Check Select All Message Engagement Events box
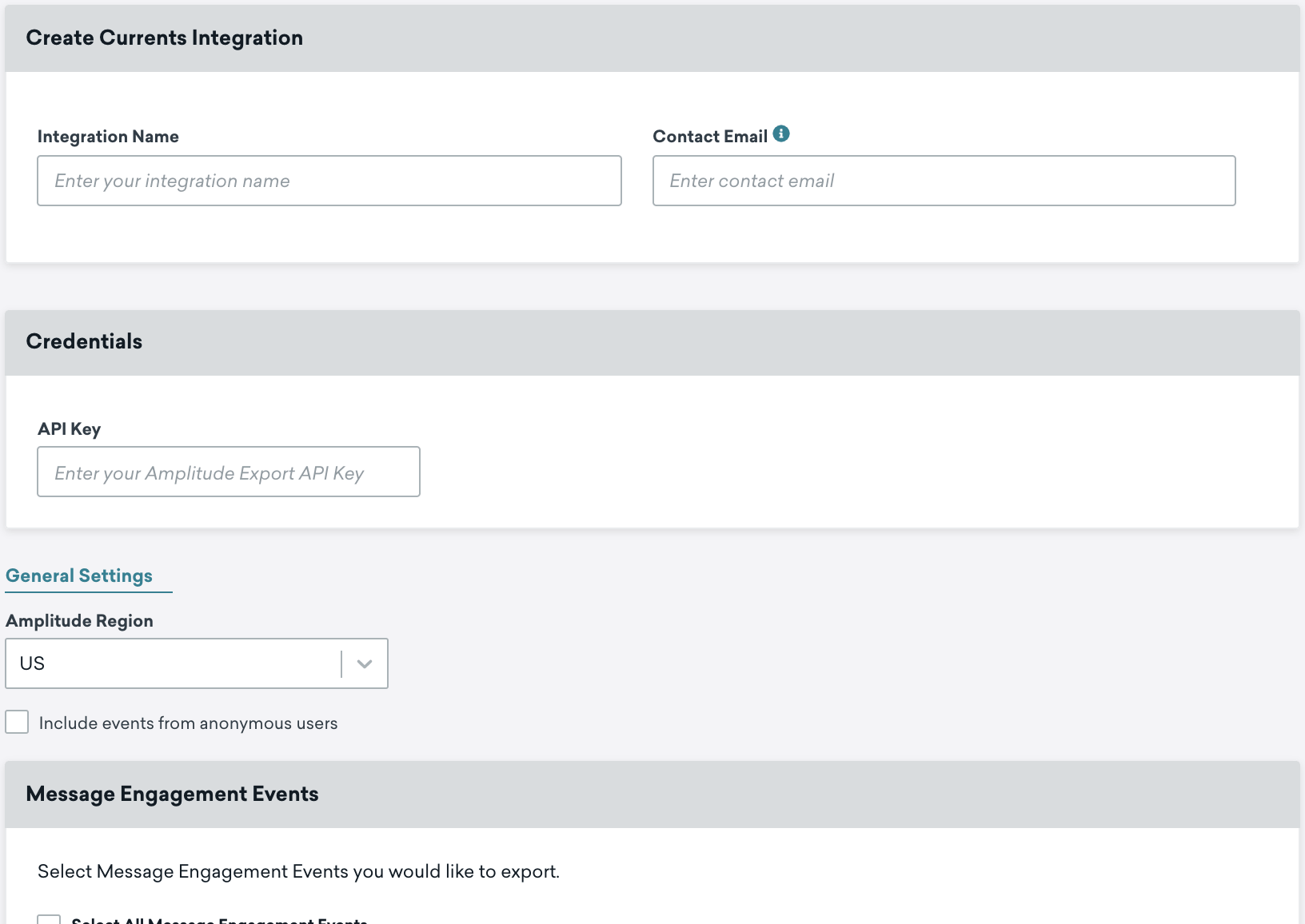The width and height of the screenshot is (1305, 924). tap(49, 921)
